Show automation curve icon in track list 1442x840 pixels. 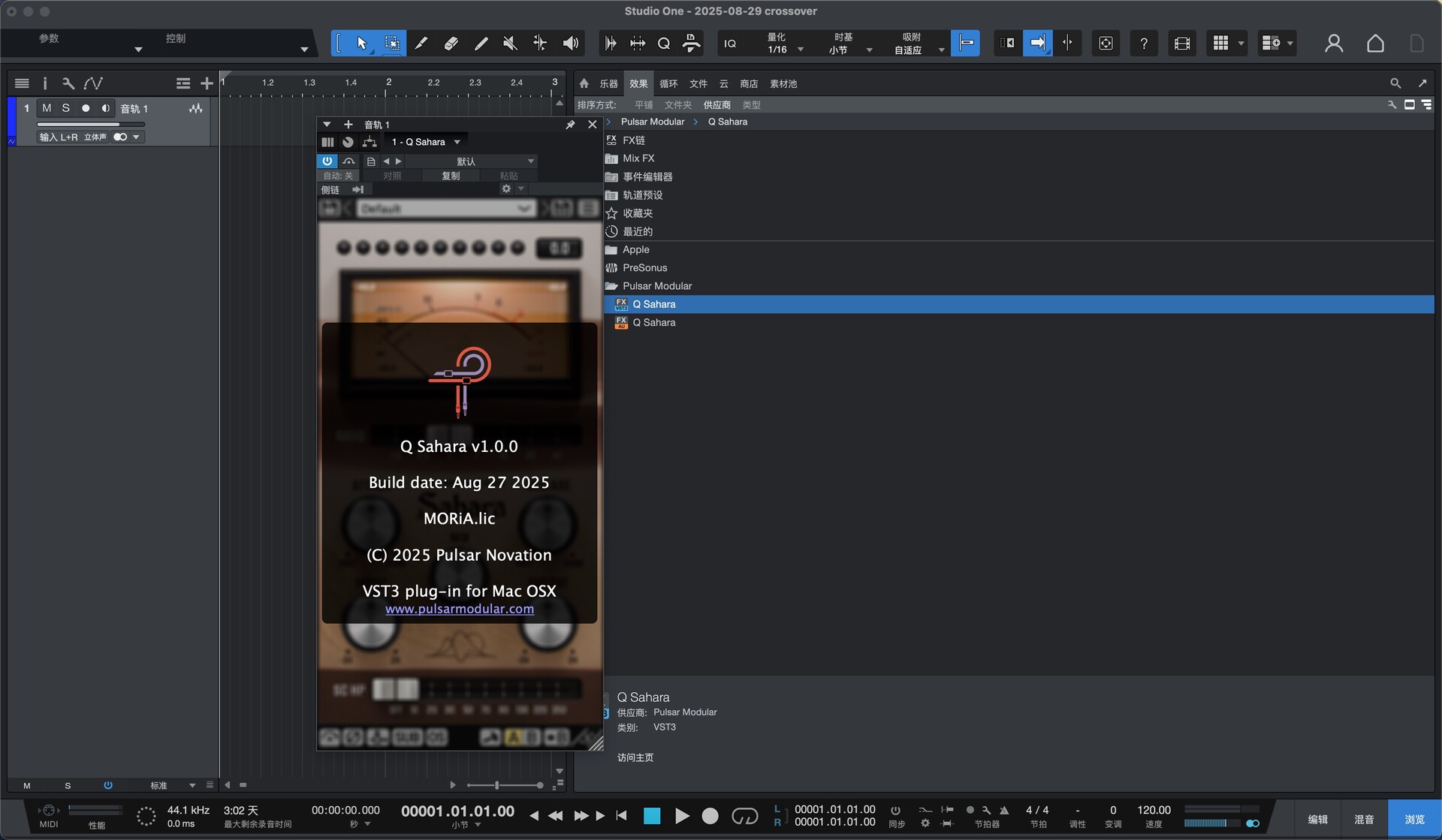93,83
